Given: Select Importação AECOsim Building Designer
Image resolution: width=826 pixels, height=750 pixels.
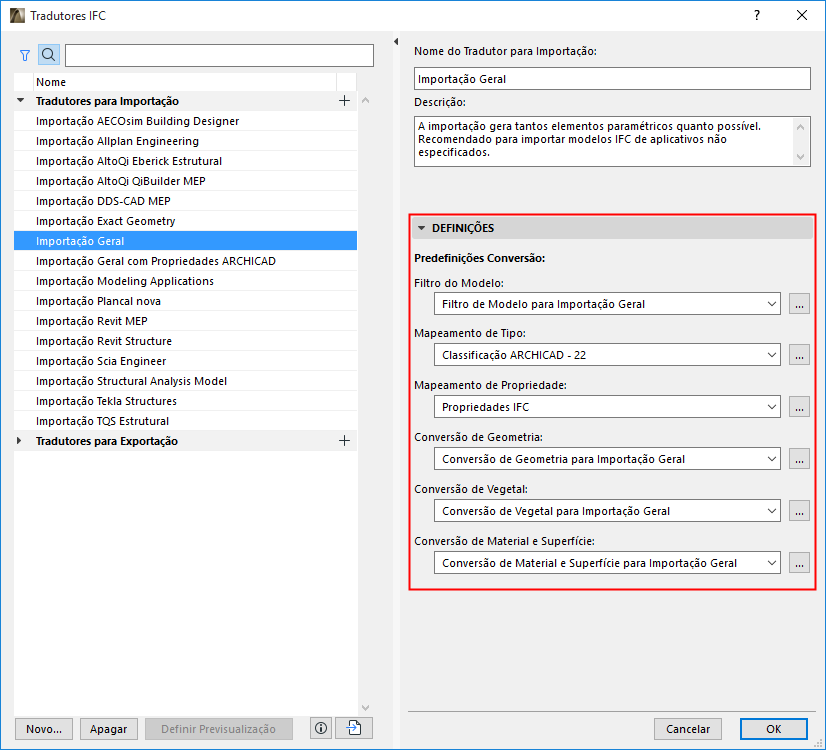Looking at the screenshot, I should tap(185, 121).
